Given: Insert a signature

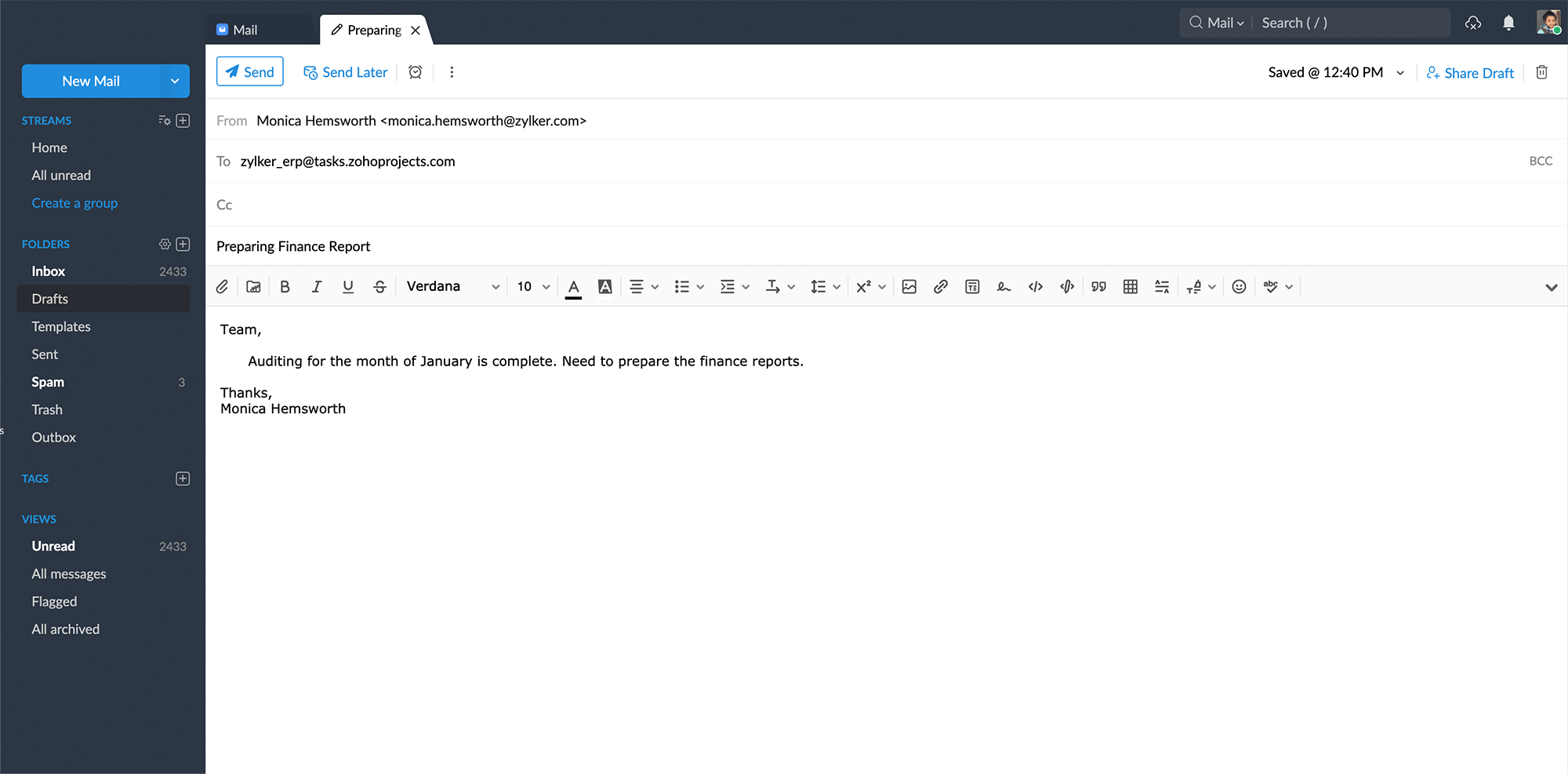Looking at the screenshot, I should tap(1004, 287).
